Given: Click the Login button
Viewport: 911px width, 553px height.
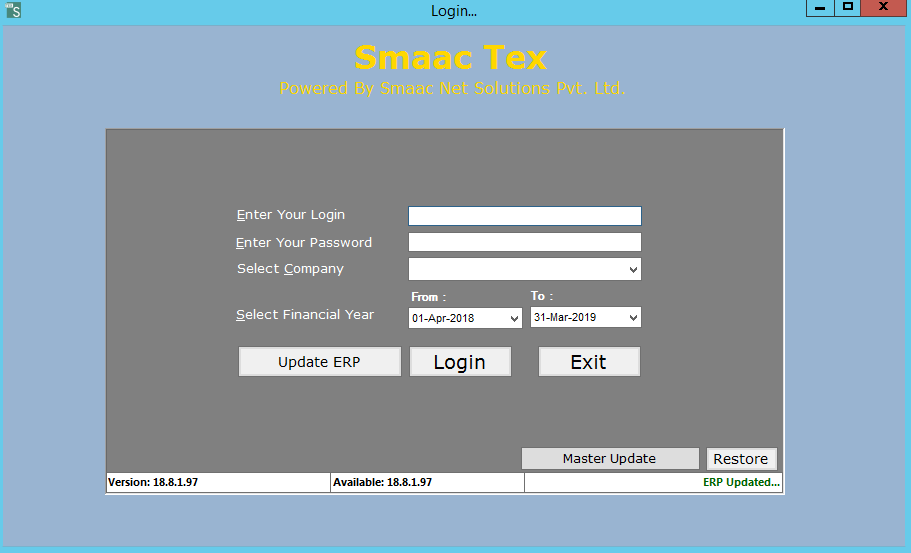Looking at the screenshot, I should [x=460, y=362].
